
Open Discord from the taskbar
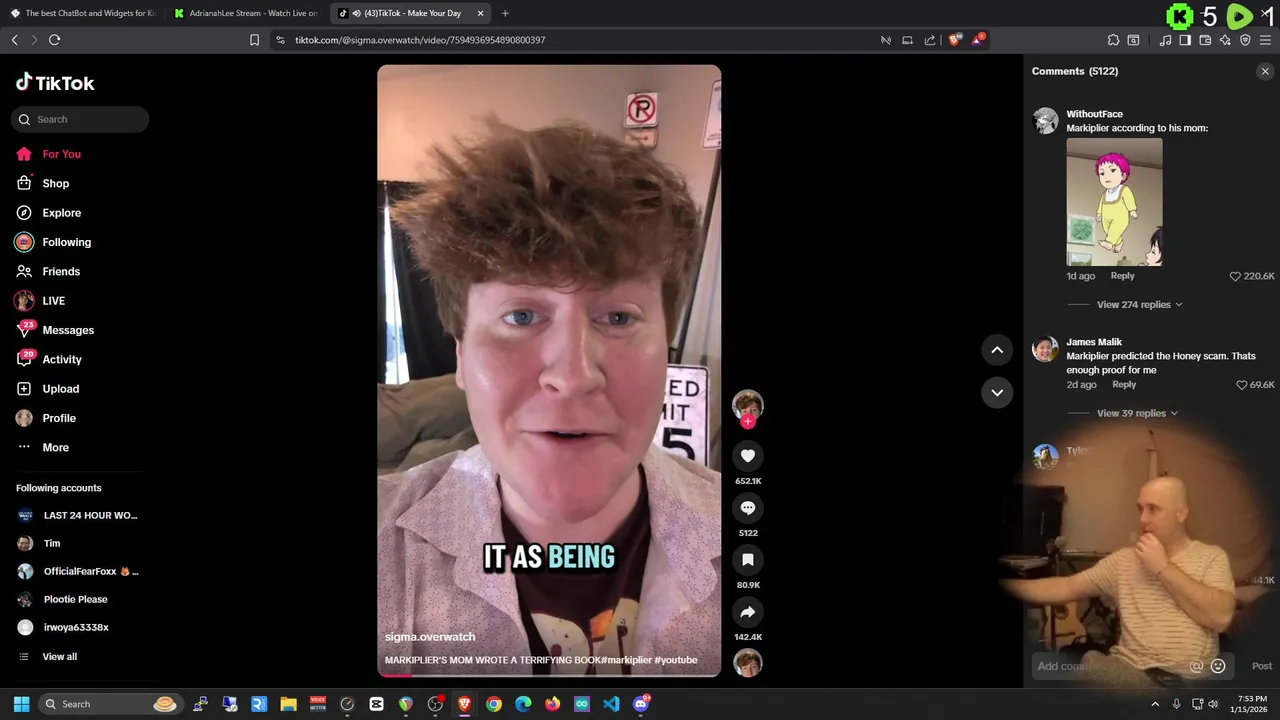(641, 704)
